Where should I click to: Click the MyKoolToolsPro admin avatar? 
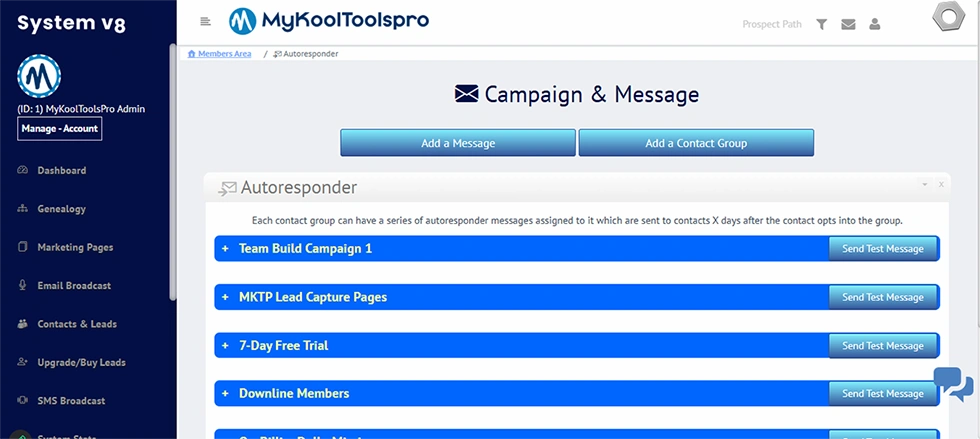[39, 76]
